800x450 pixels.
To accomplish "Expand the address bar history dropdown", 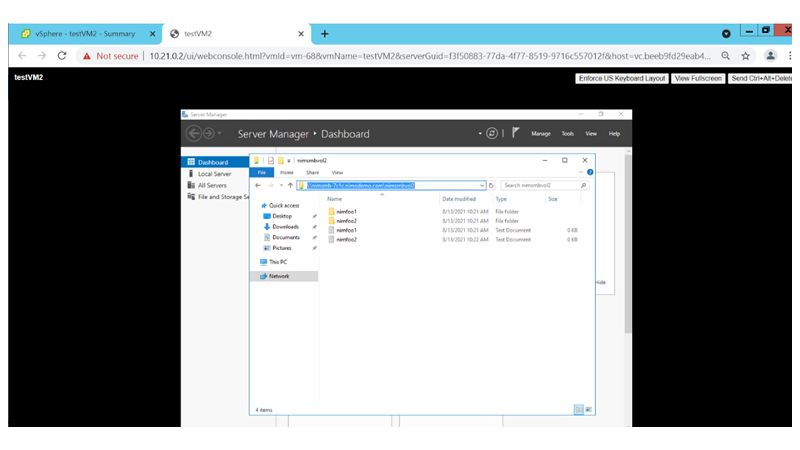I will (482, 185).
